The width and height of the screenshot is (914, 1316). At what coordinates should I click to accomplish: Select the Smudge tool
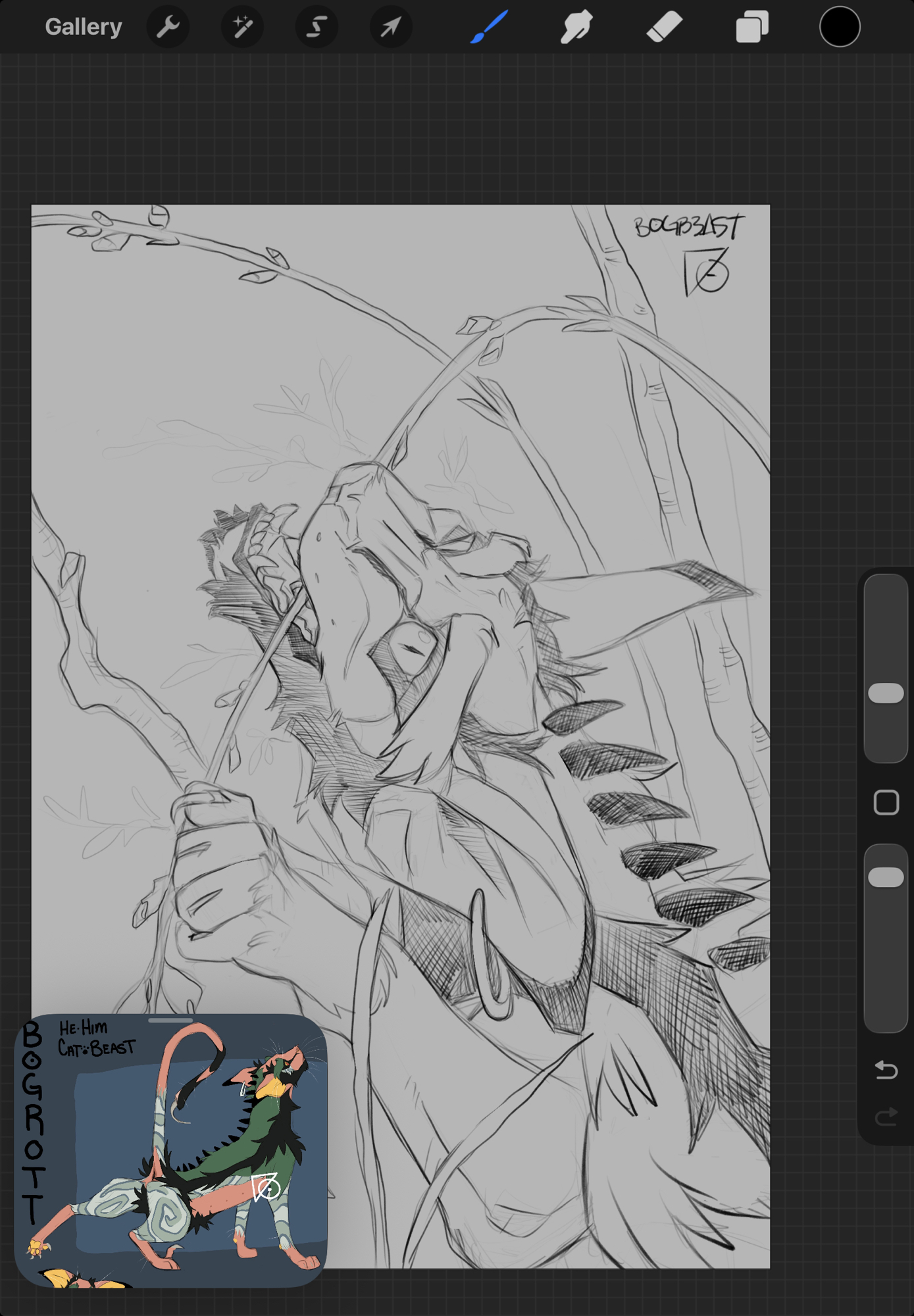pyautogui.click(x=576, y=27)
